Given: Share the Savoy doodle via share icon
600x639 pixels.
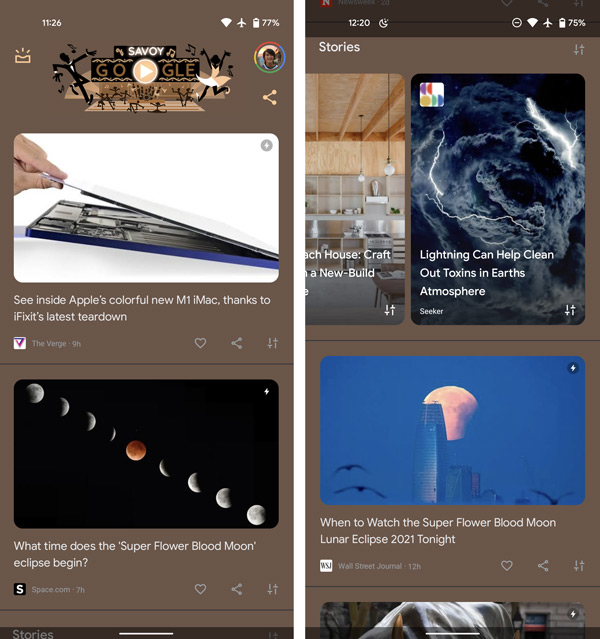Looking at the screenshot, I should click(269, 97).
